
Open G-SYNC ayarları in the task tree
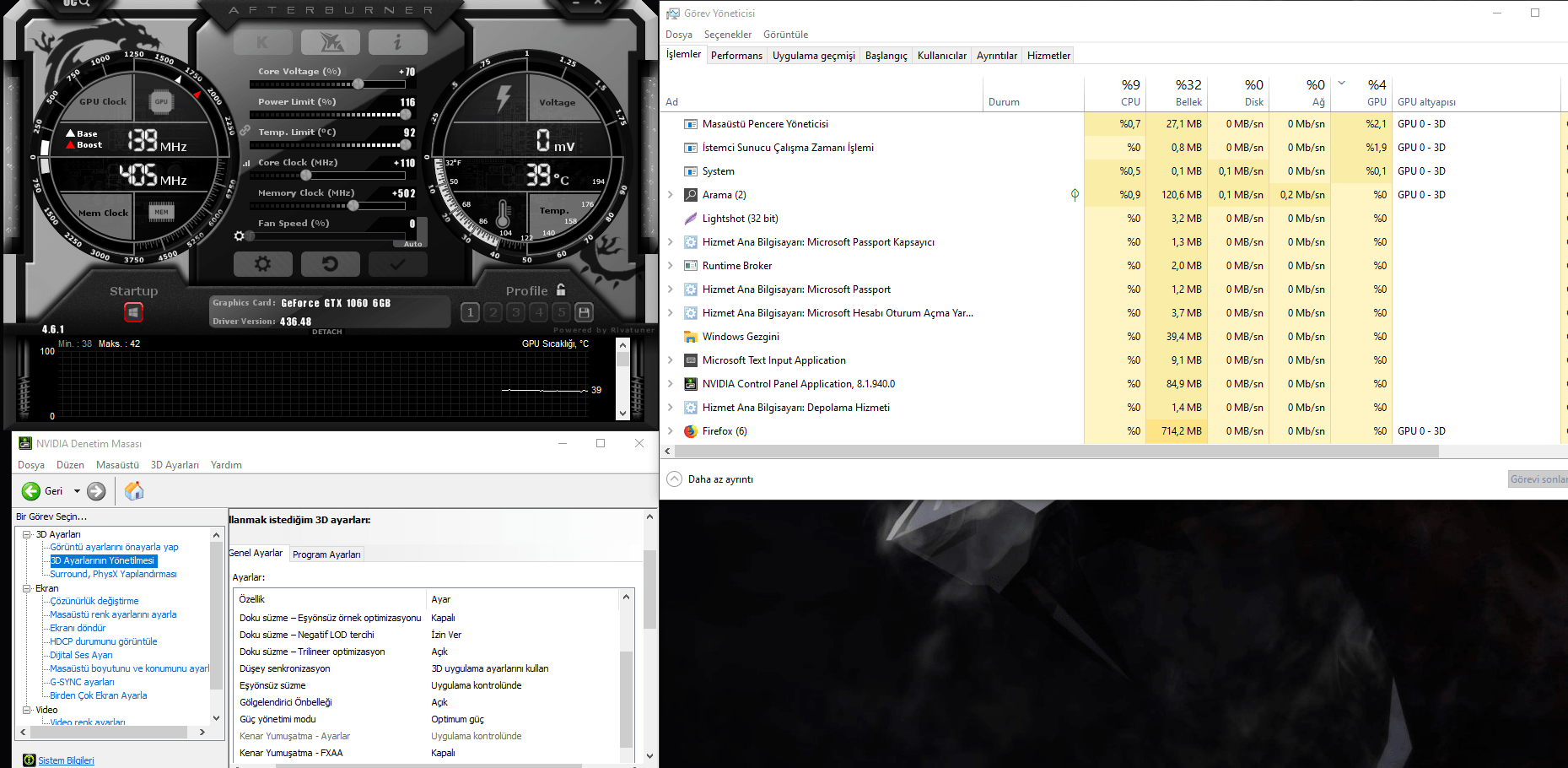tap(82, 682)
